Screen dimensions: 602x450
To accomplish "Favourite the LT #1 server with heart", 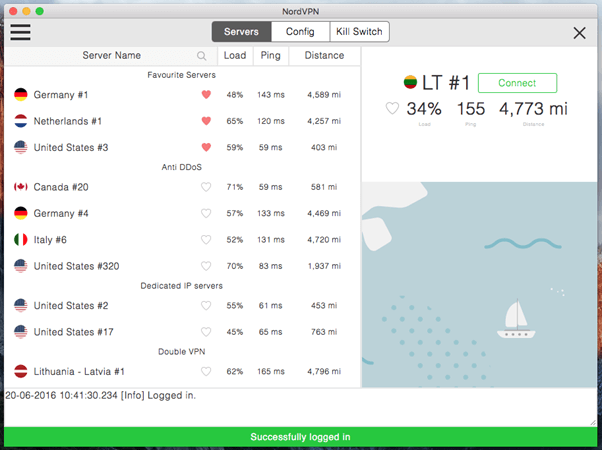I will [x=392, y=108].
